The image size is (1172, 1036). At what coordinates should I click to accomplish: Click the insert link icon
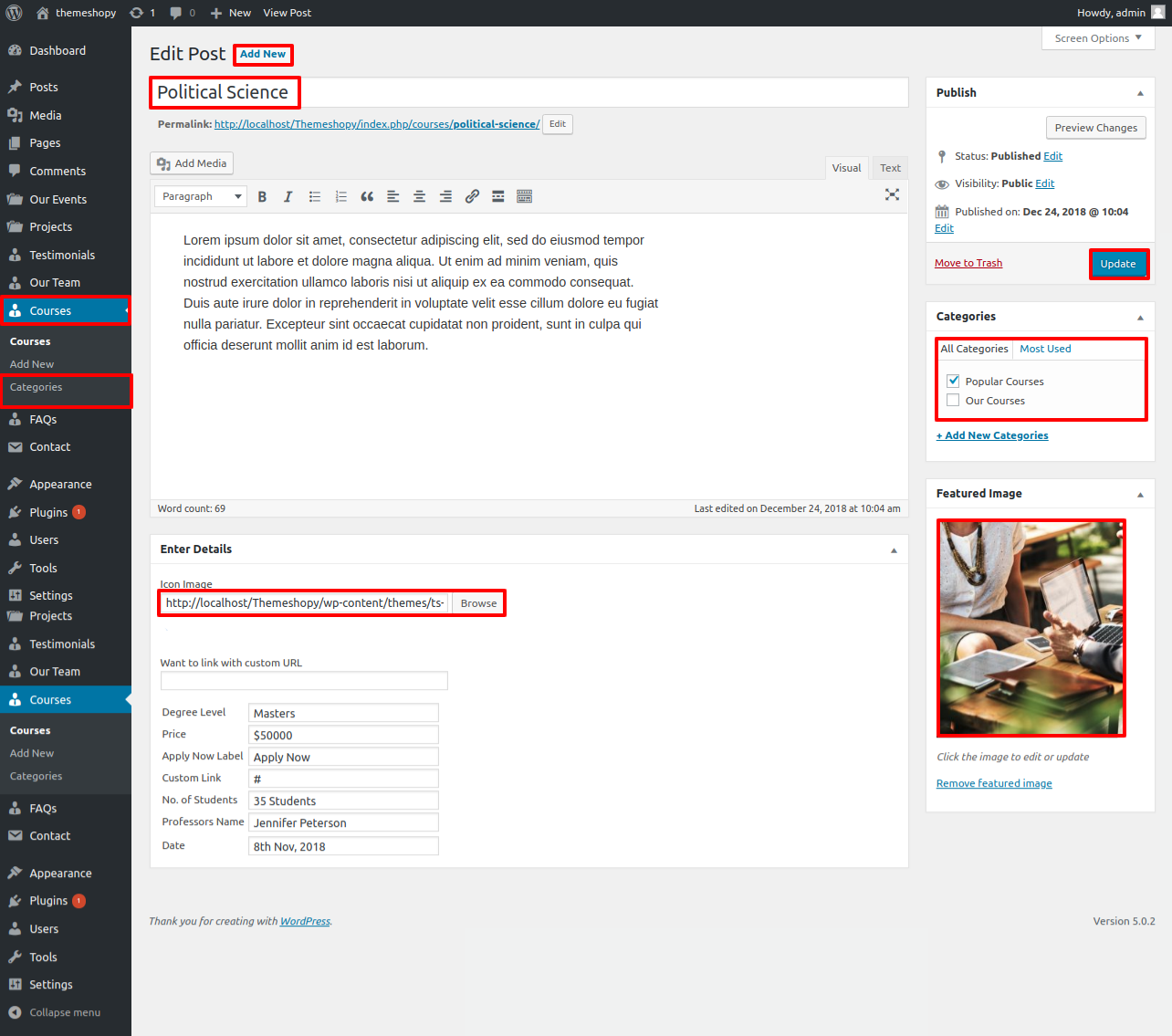(472, 196)
